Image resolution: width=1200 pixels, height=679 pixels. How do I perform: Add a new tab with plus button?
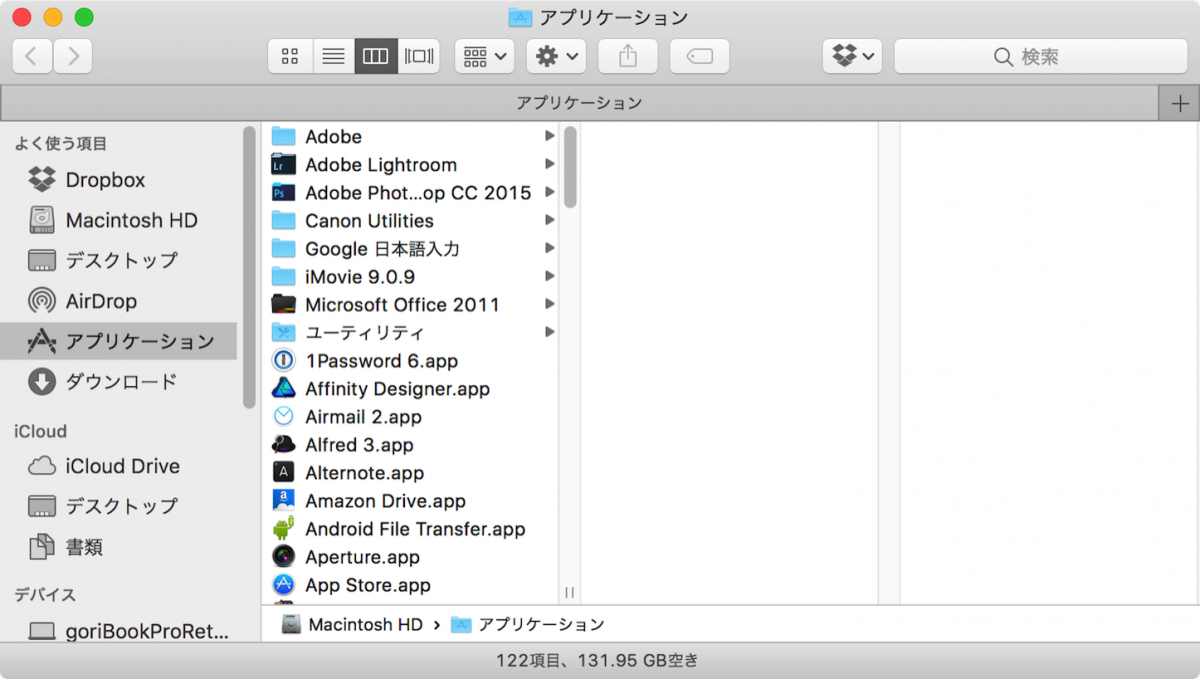pyautogui.click(x=1179, y=103)
